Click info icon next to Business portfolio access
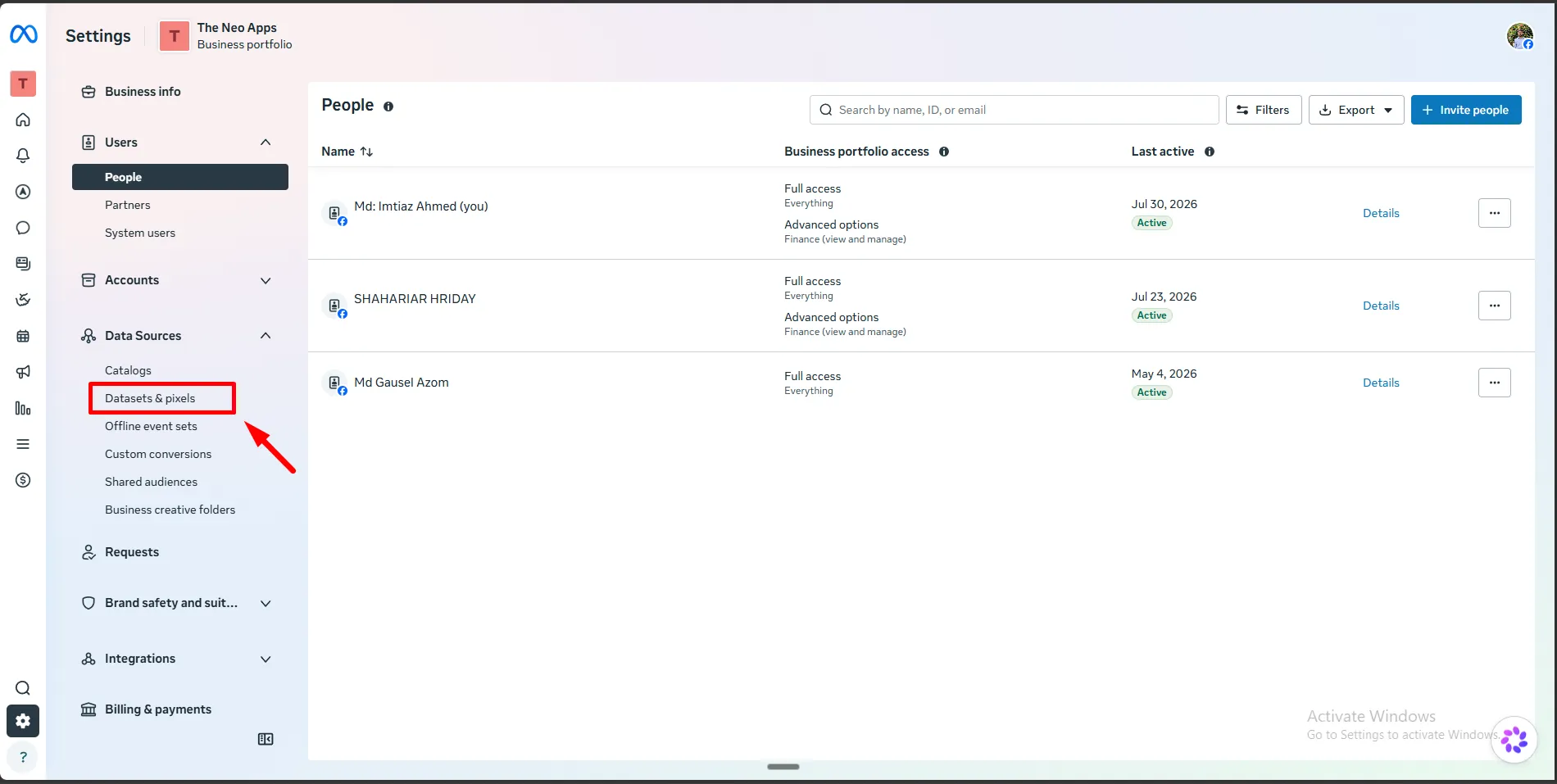Image resolution: width=1557 pixels, height=784 pixels. [x=944, y=152]
